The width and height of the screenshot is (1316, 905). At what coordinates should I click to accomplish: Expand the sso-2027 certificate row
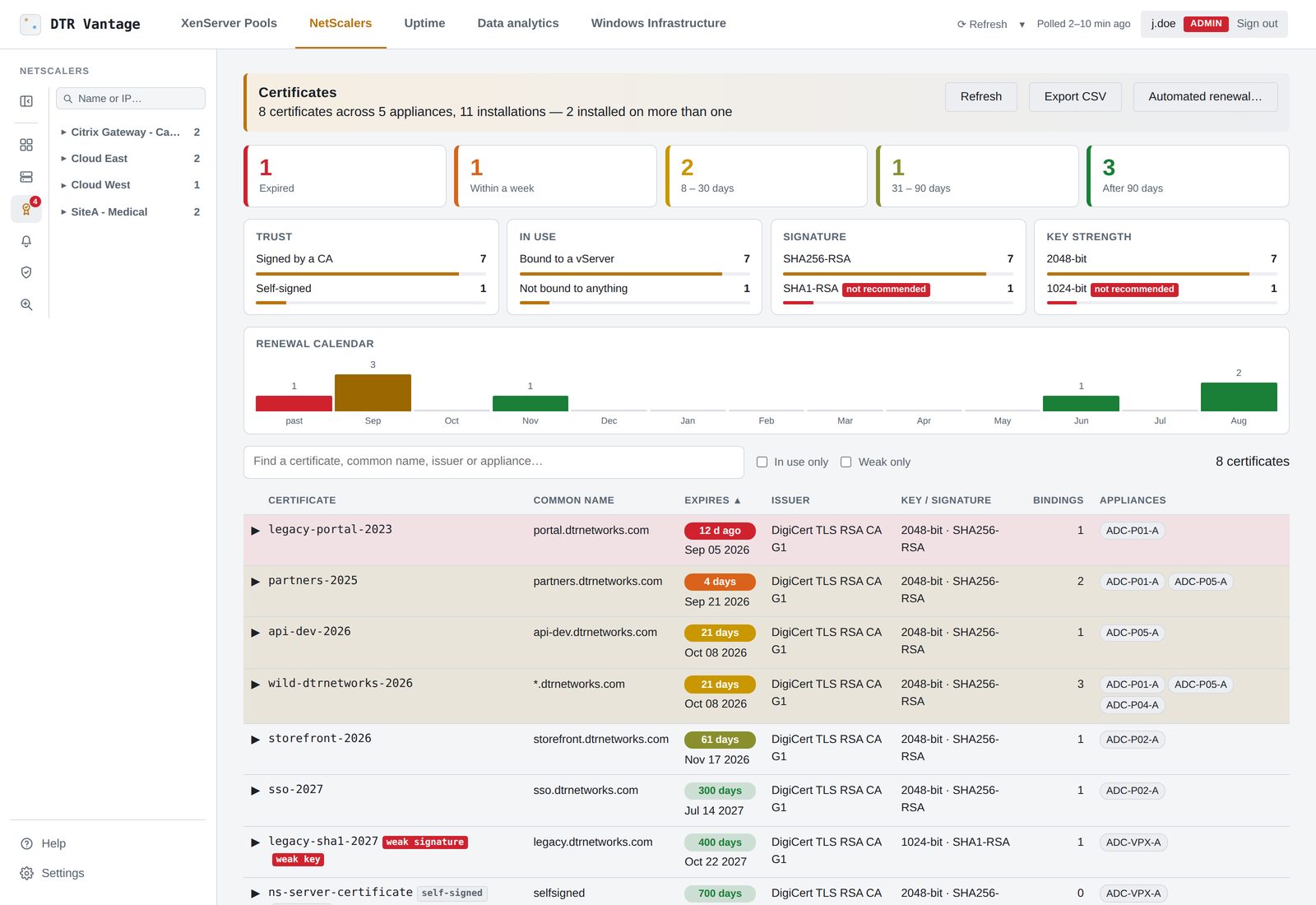[x=255, y=791]
